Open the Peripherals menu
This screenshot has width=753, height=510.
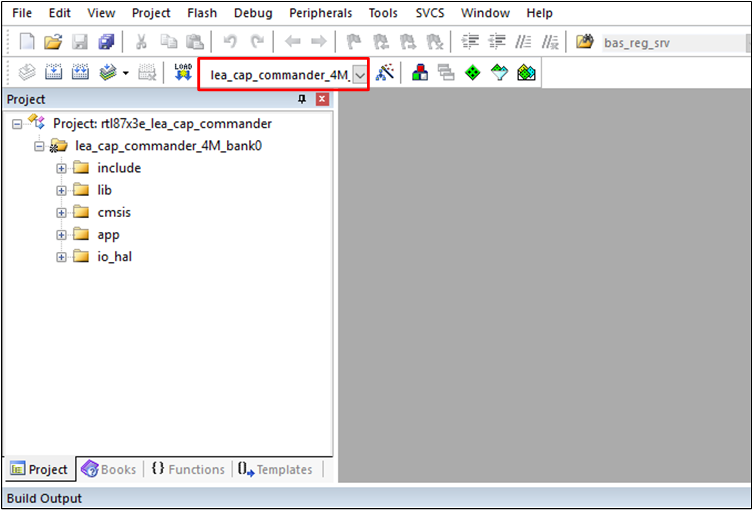point(320,13)
